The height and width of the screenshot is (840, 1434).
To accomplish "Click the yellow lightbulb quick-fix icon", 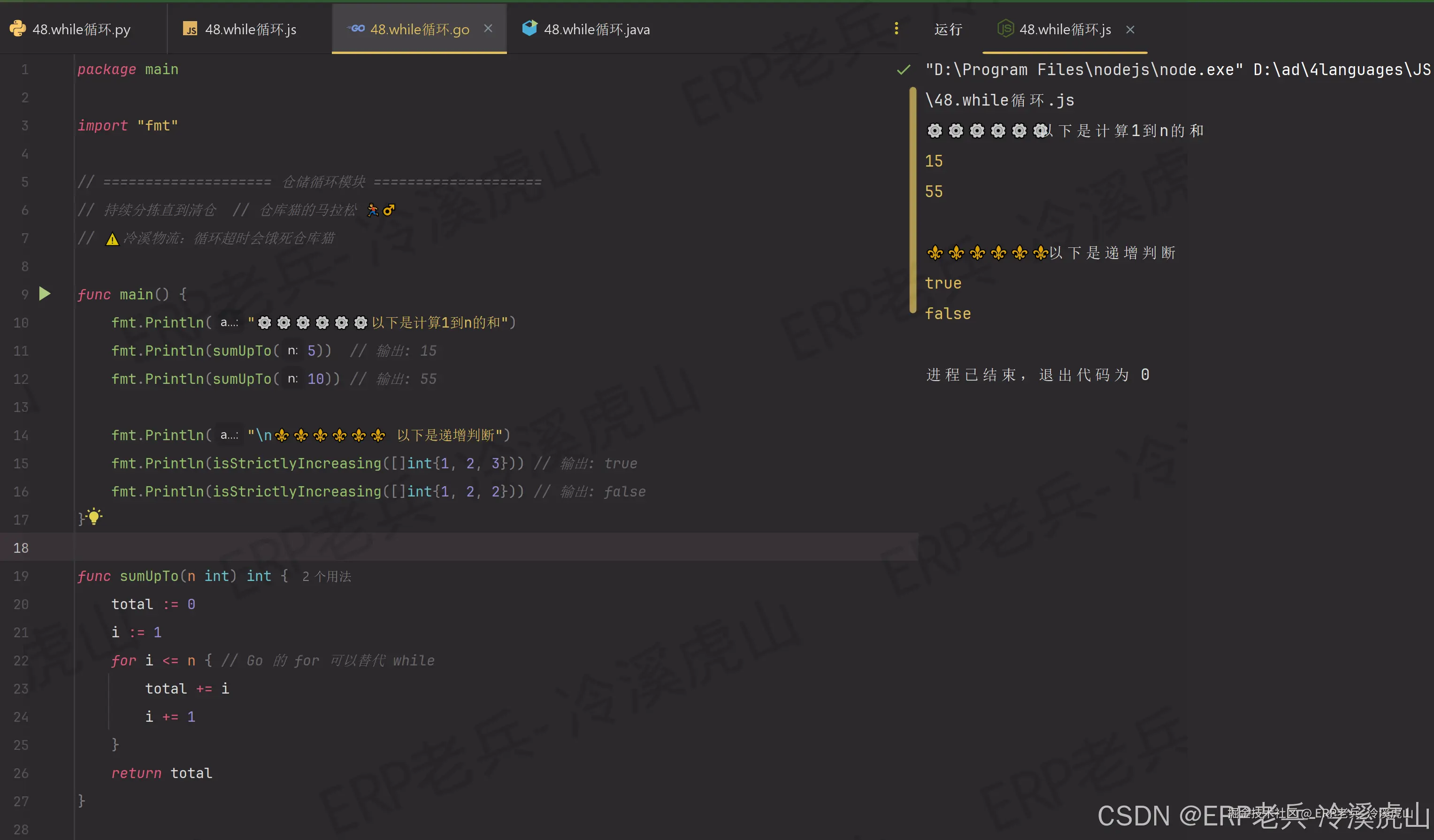I will coord(94,516).
